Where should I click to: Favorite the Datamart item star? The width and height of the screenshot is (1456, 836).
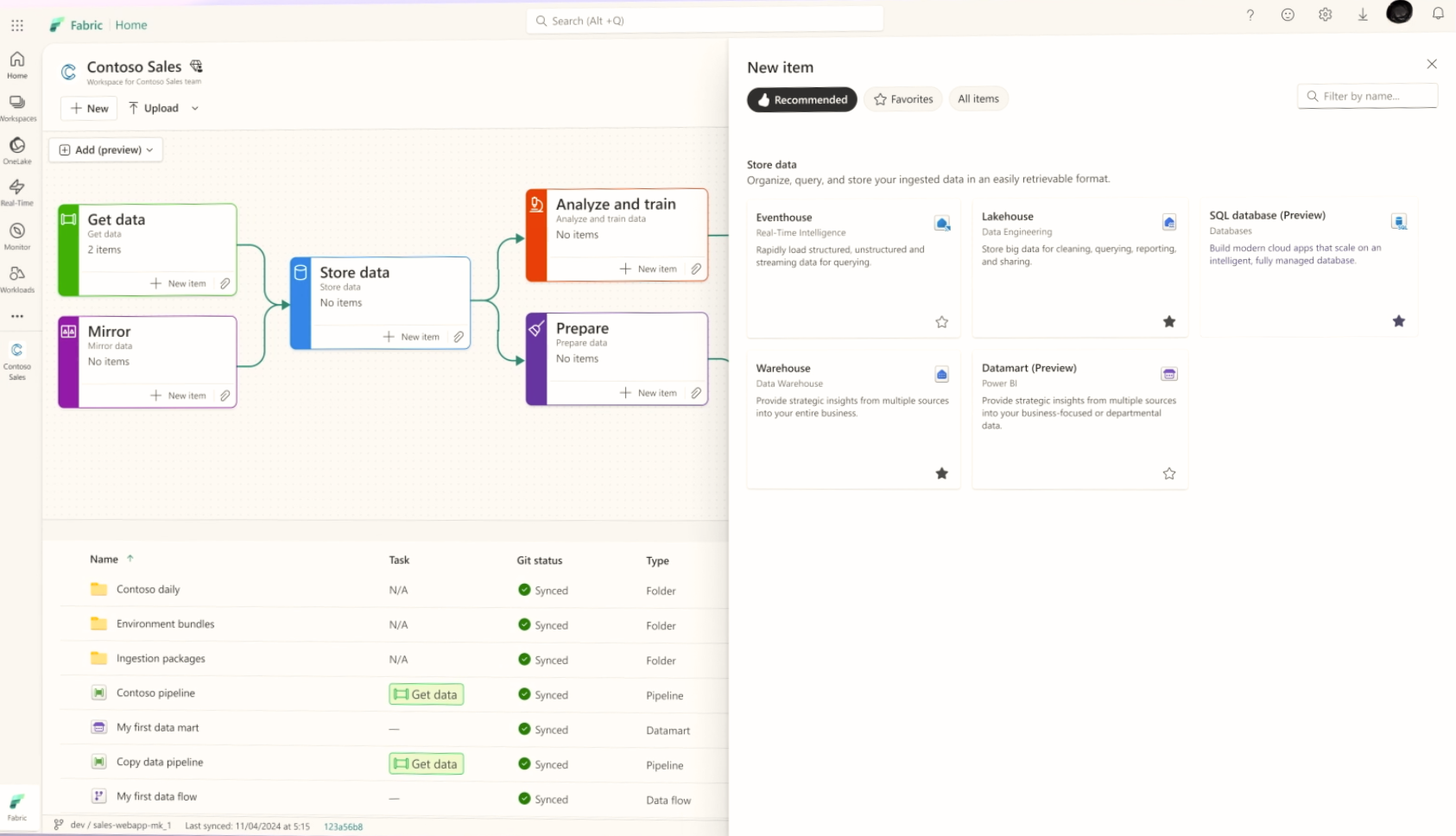coord(1169,473)
